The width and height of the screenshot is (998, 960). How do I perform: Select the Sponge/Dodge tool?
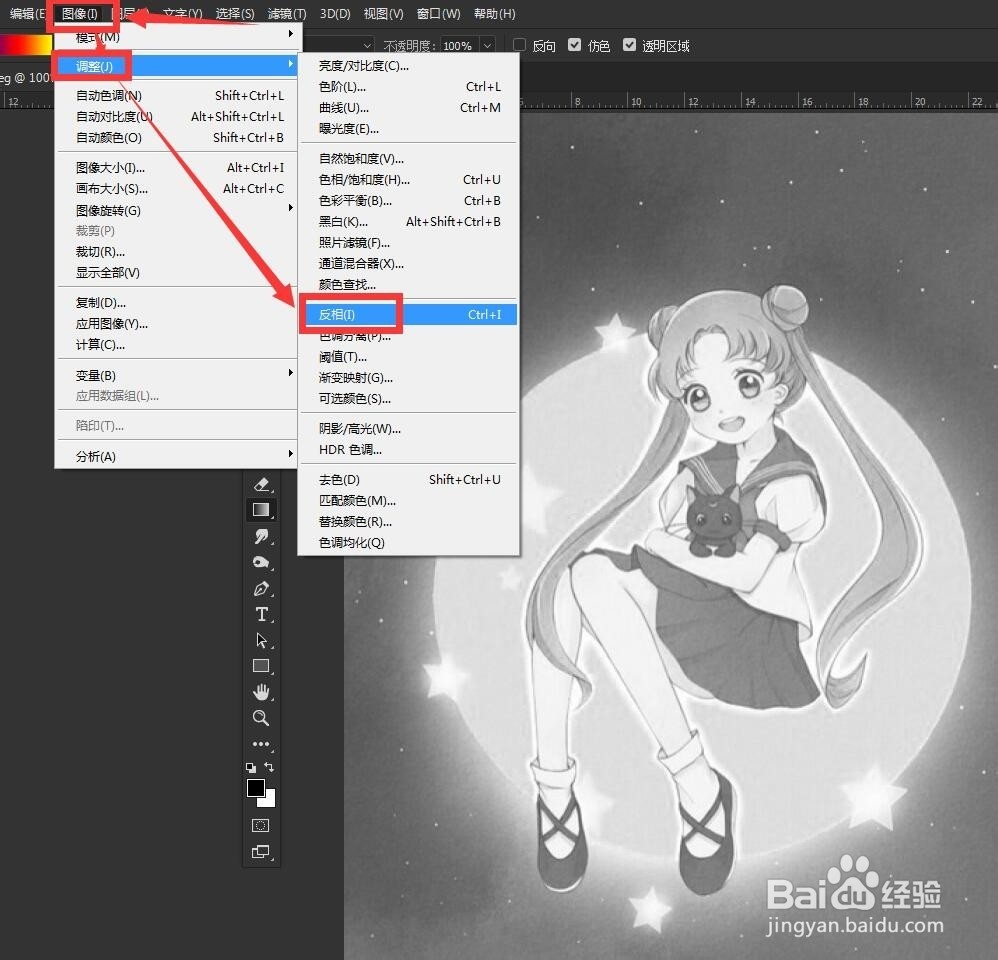tap(261, 562)
